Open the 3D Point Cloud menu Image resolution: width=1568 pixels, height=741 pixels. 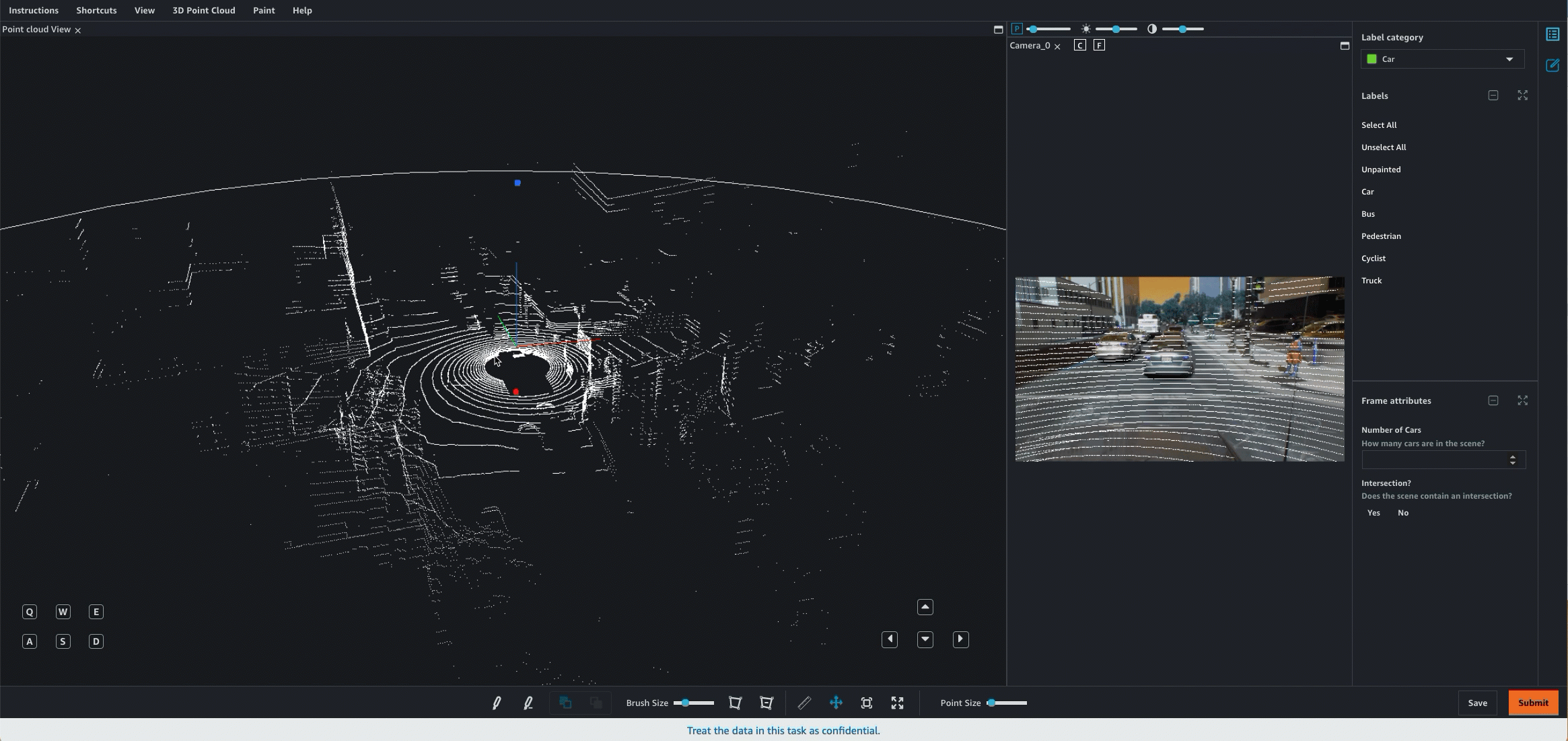click(204, 10)
